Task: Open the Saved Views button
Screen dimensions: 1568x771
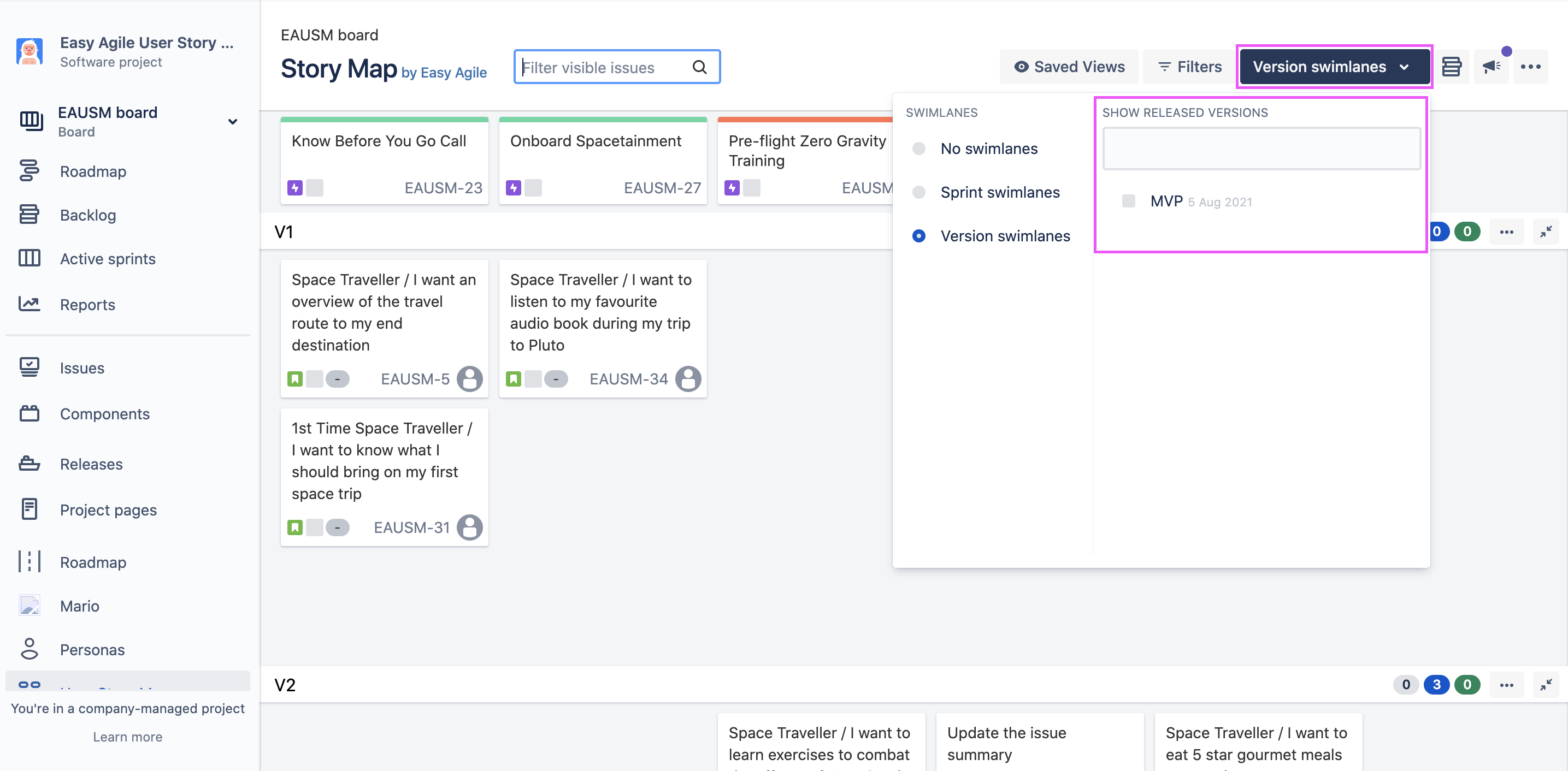Action: click(1069, 66)
